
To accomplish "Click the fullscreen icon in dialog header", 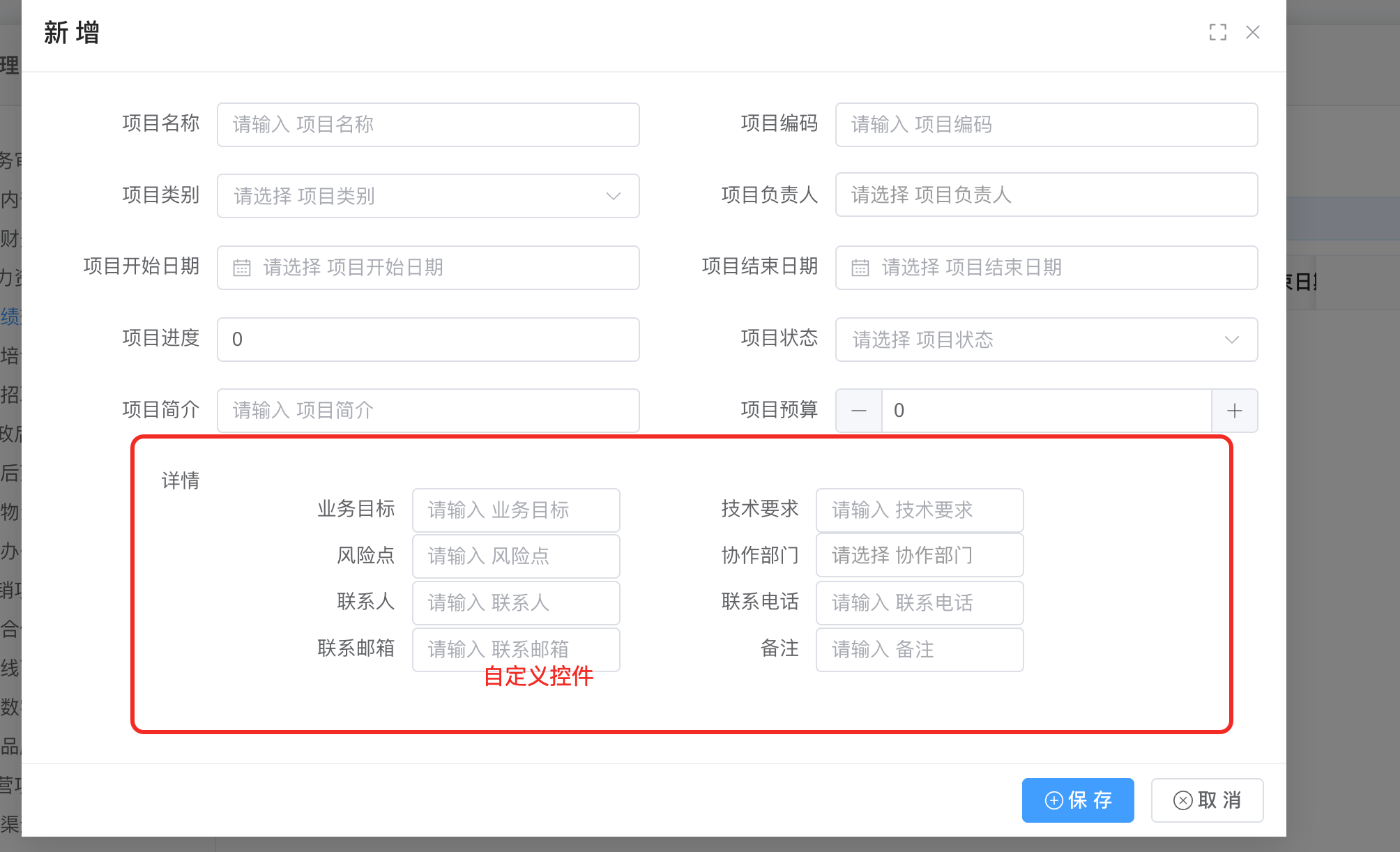I will click(x=1217, y=32).
